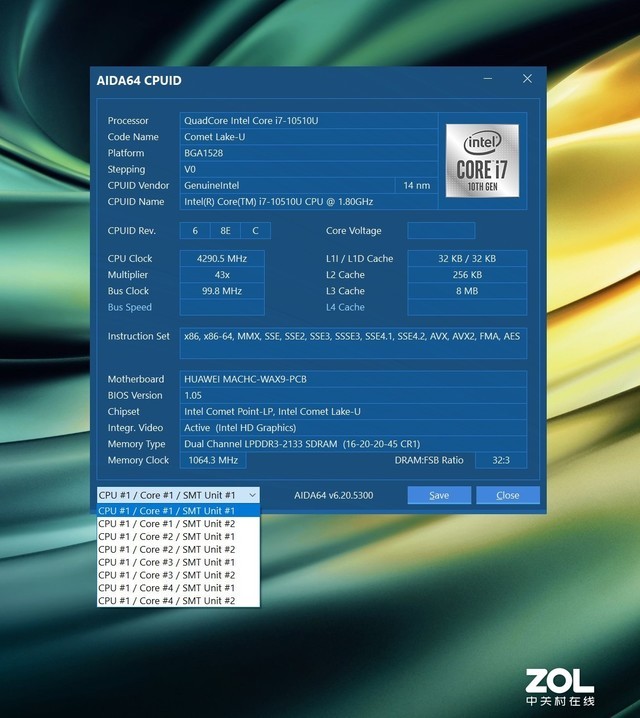Click the Intel Comet Point-LP chipset value
Image resolution: width=640 pixels, height=718 pixels.
(353, 412)
